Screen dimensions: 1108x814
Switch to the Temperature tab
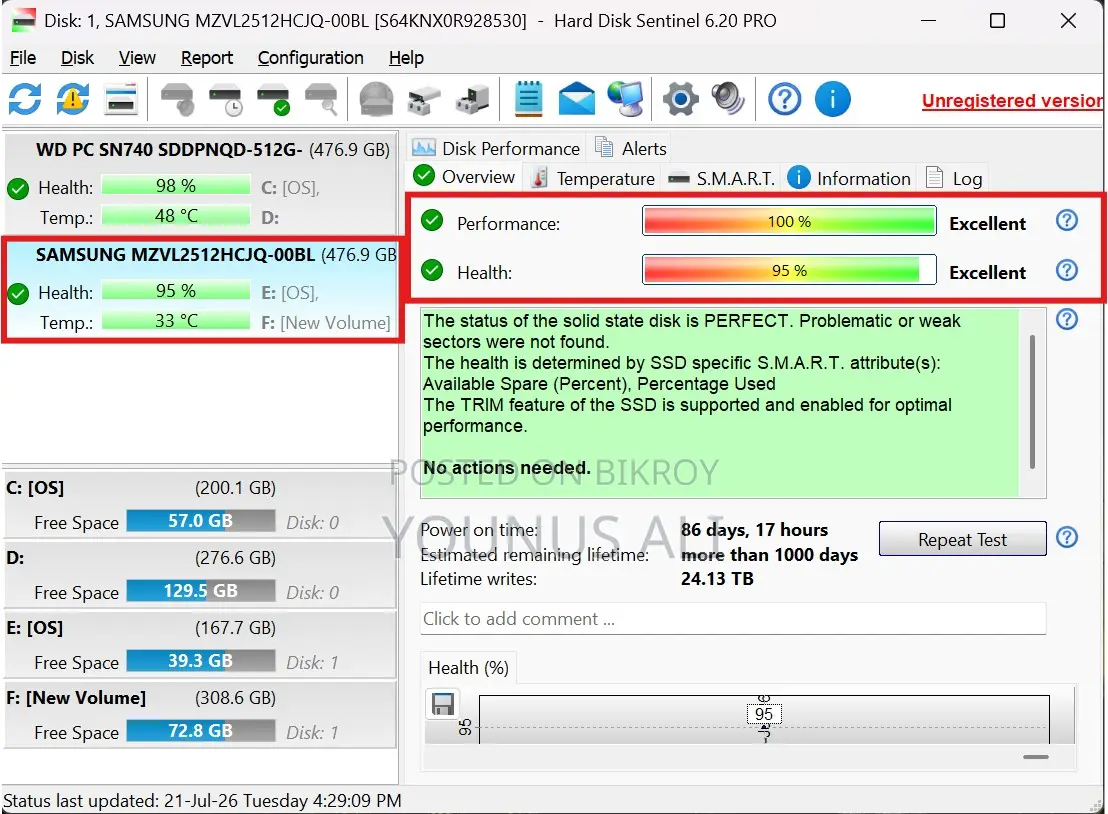click(594, 178)
